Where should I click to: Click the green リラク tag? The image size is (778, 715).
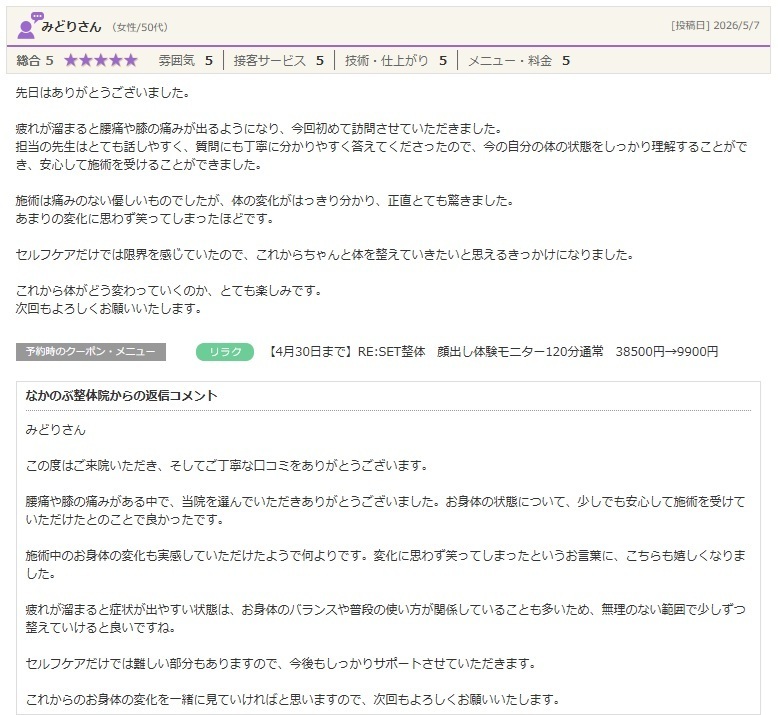coord(225,352)
